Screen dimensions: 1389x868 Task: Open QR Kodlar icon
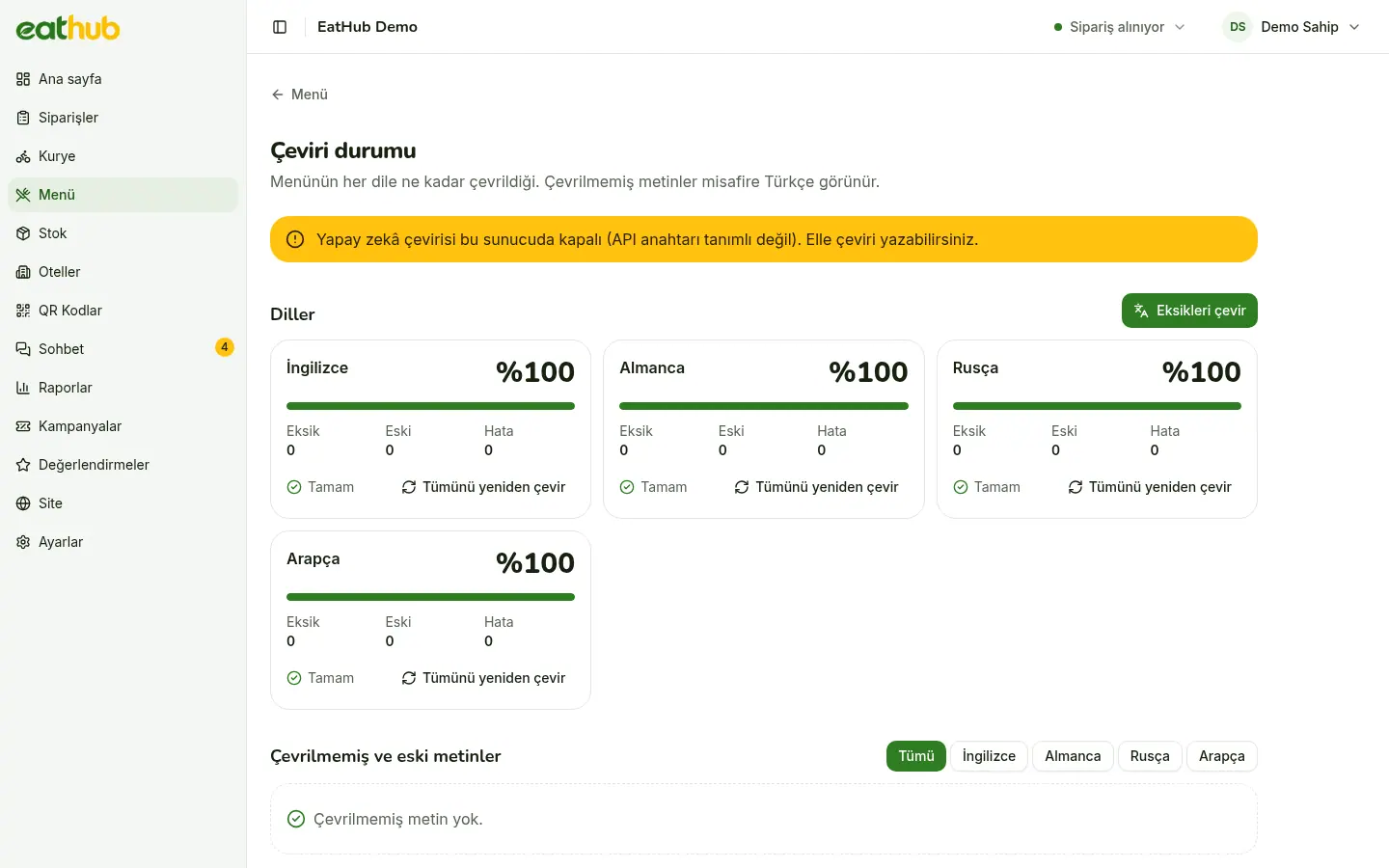[23, 311]
